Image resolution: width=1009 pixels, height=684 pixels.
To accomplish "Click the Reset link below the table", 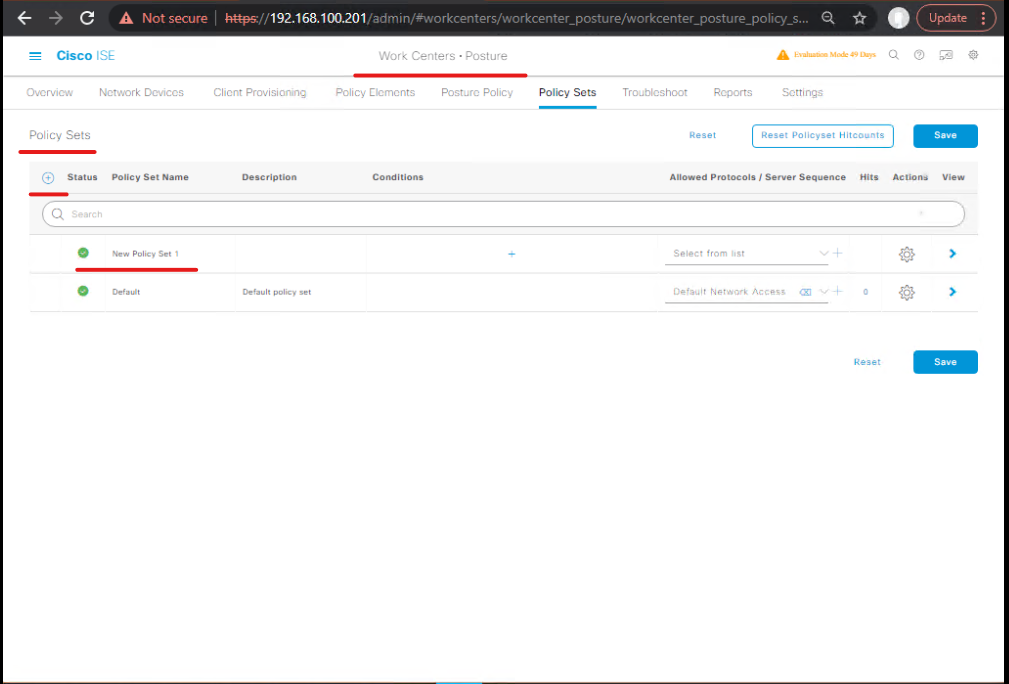I will [867, 362].
